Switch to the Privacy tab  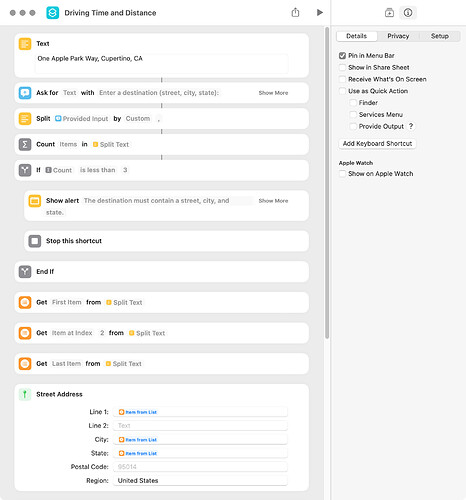pyautogui.click(x=398, y=36)
